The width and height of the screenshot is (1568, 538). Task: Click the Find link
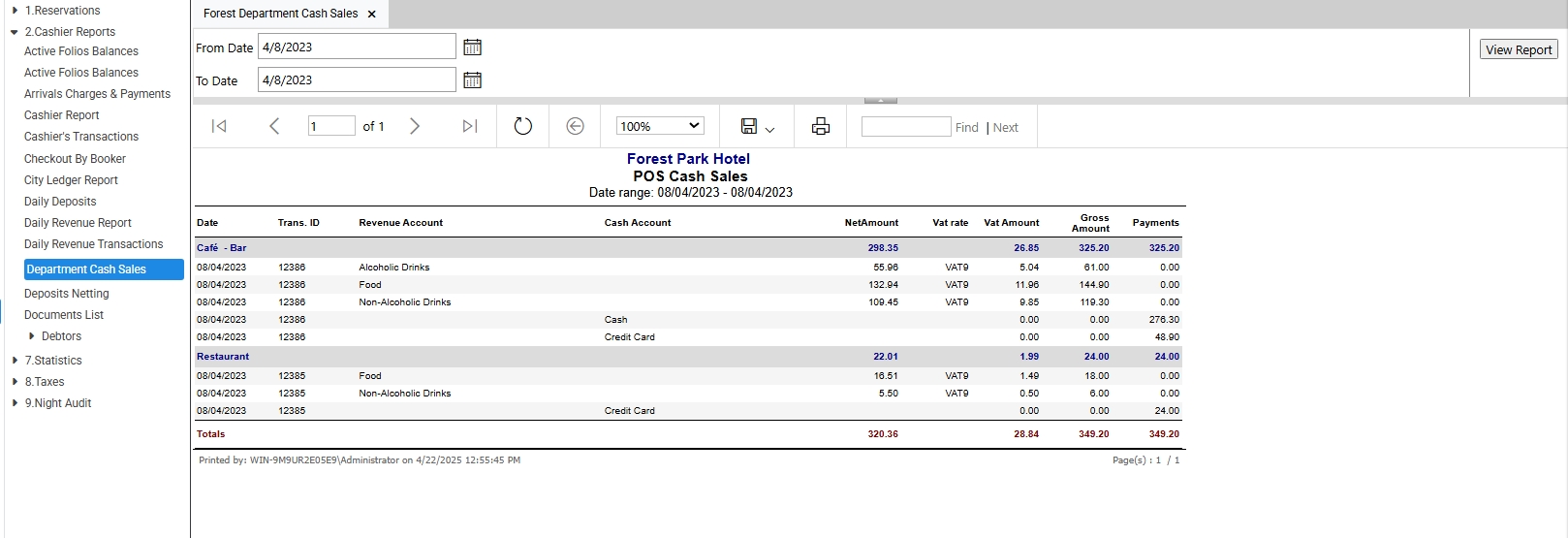point(967,127)
